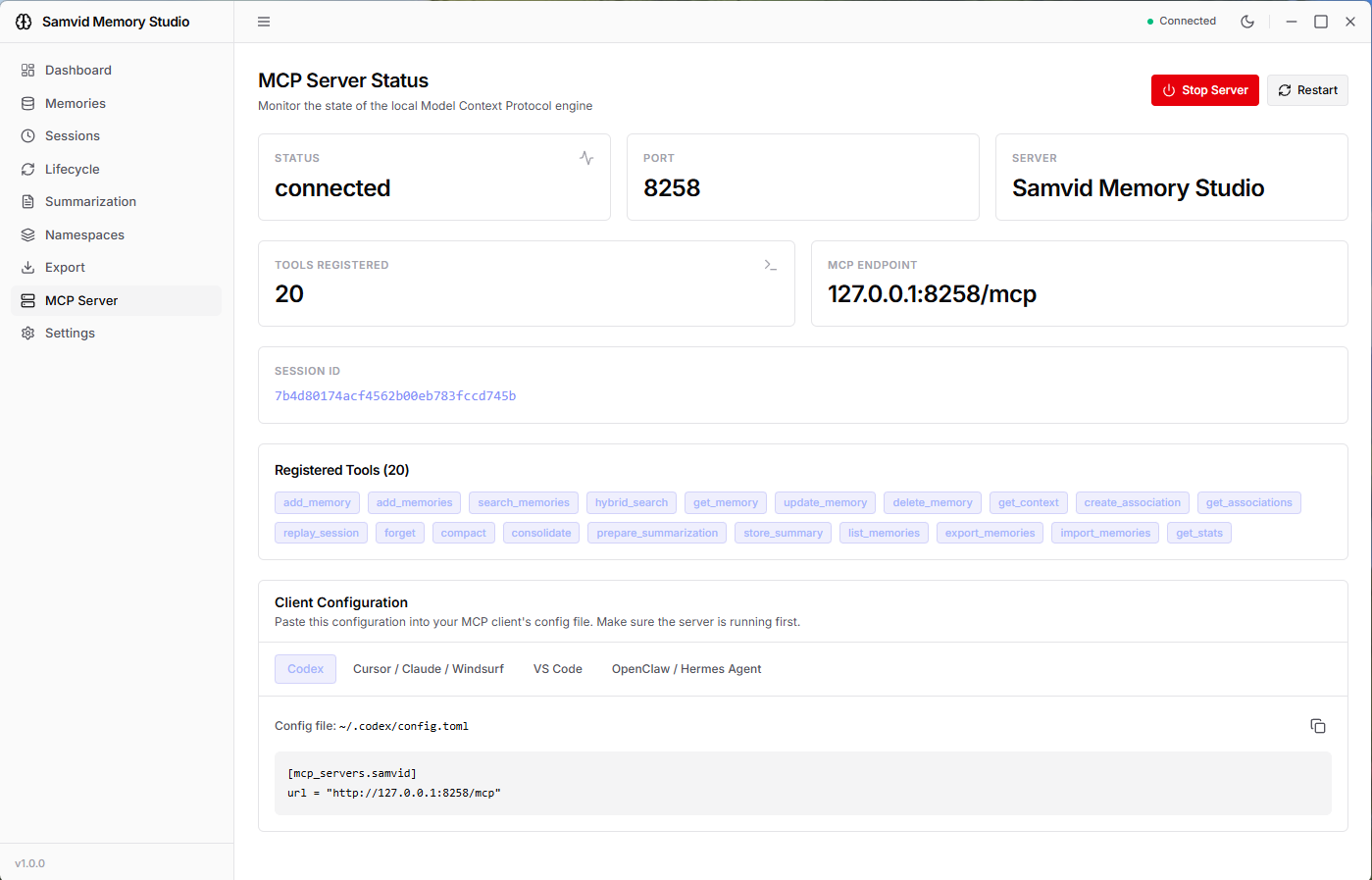Navigate to Lifecycle
The image size is (1372, 880).
click(116, 170)
